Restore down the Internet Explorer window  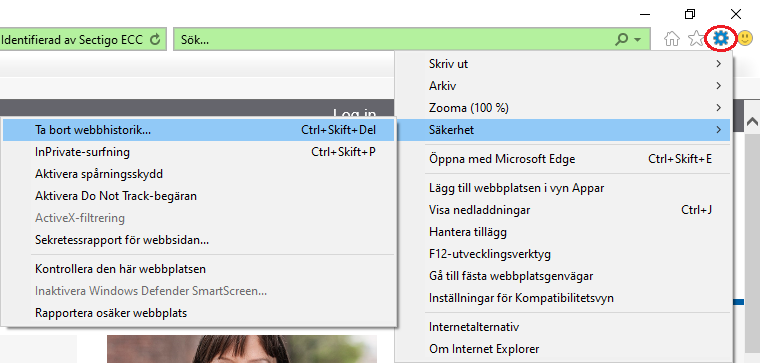(x=690, y=14)
